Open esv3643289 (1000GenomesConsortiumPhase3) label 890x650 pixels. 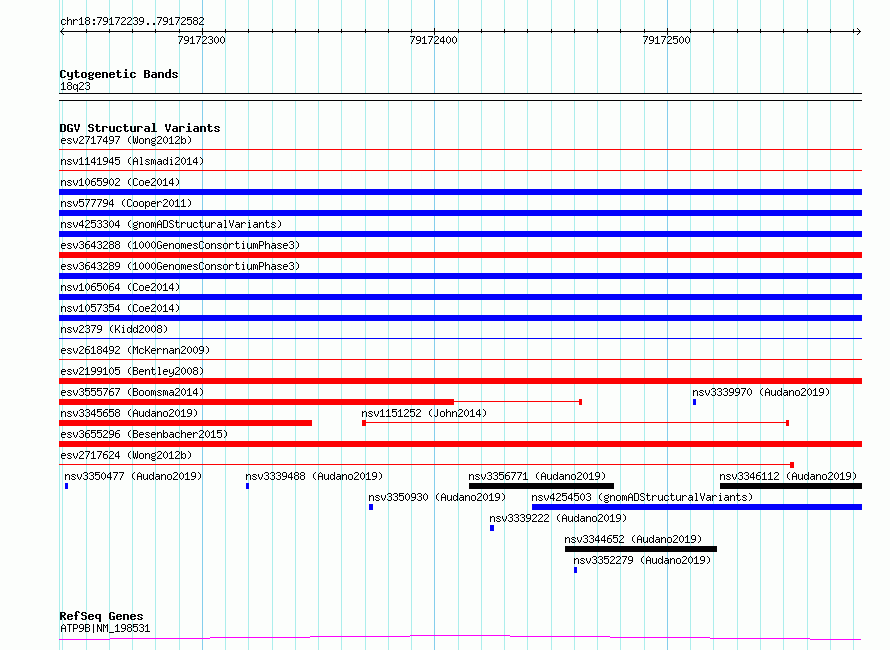tap(180, 266)
